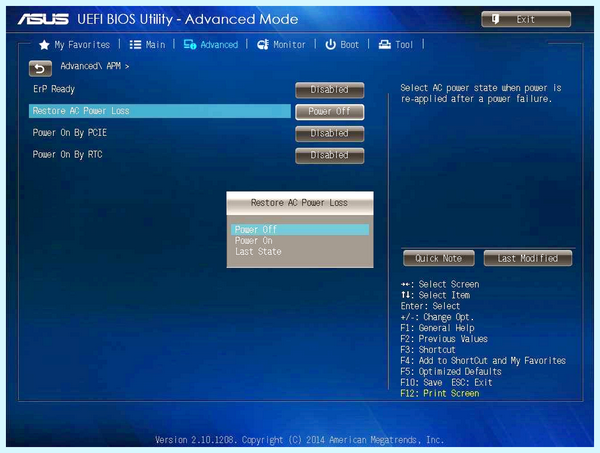Click the F2: Previous Values hint
The image size is (600, 453).
(x=444, y=339)
